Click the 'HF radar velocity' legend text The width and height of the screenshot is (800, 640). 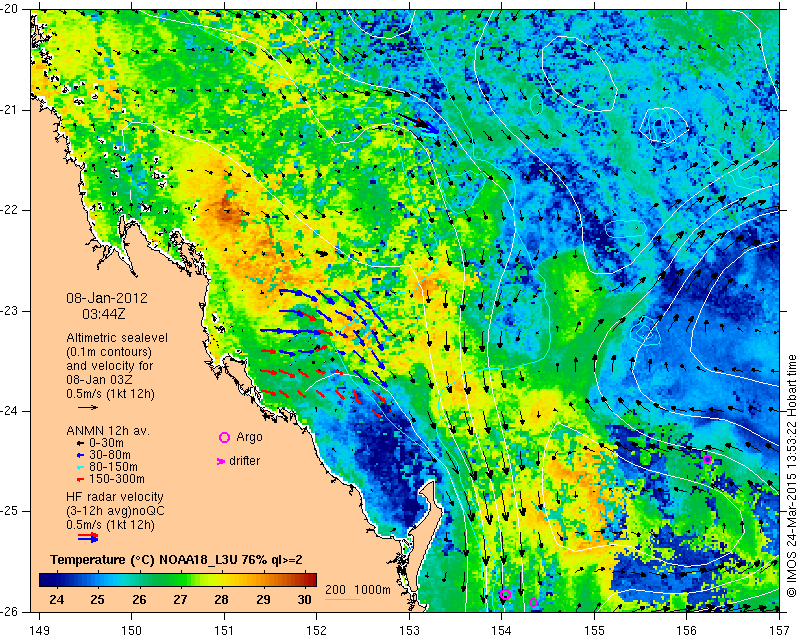tap(115, 497)
